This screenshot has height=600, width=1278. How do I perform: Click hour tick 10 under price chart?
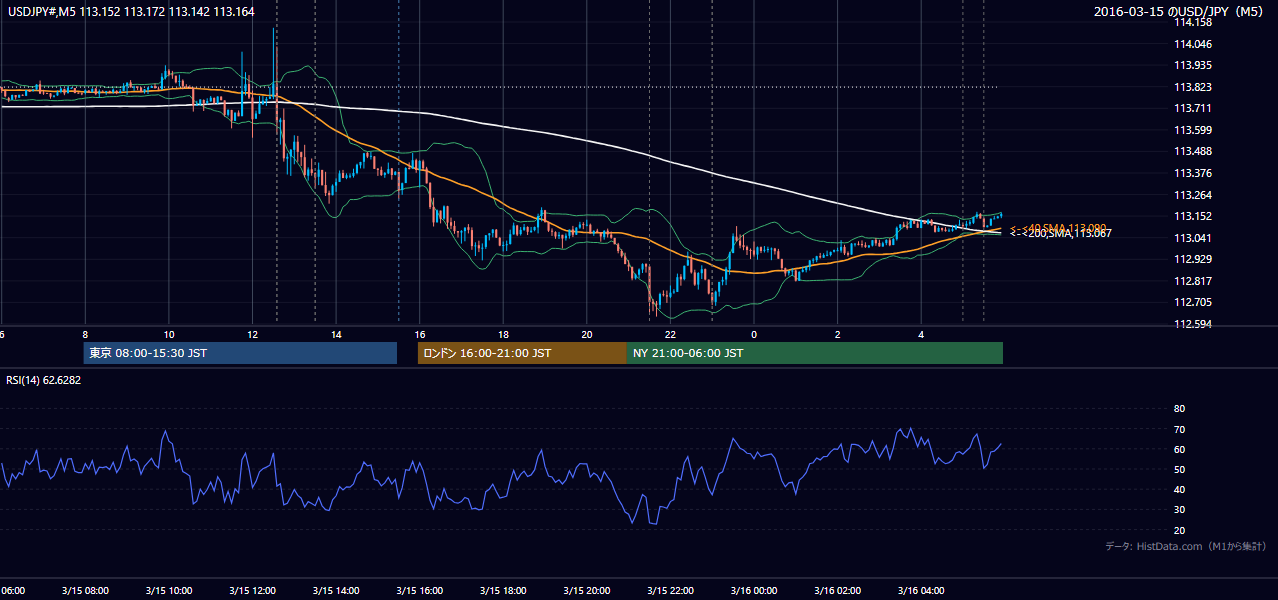click(x=168, y=334)
